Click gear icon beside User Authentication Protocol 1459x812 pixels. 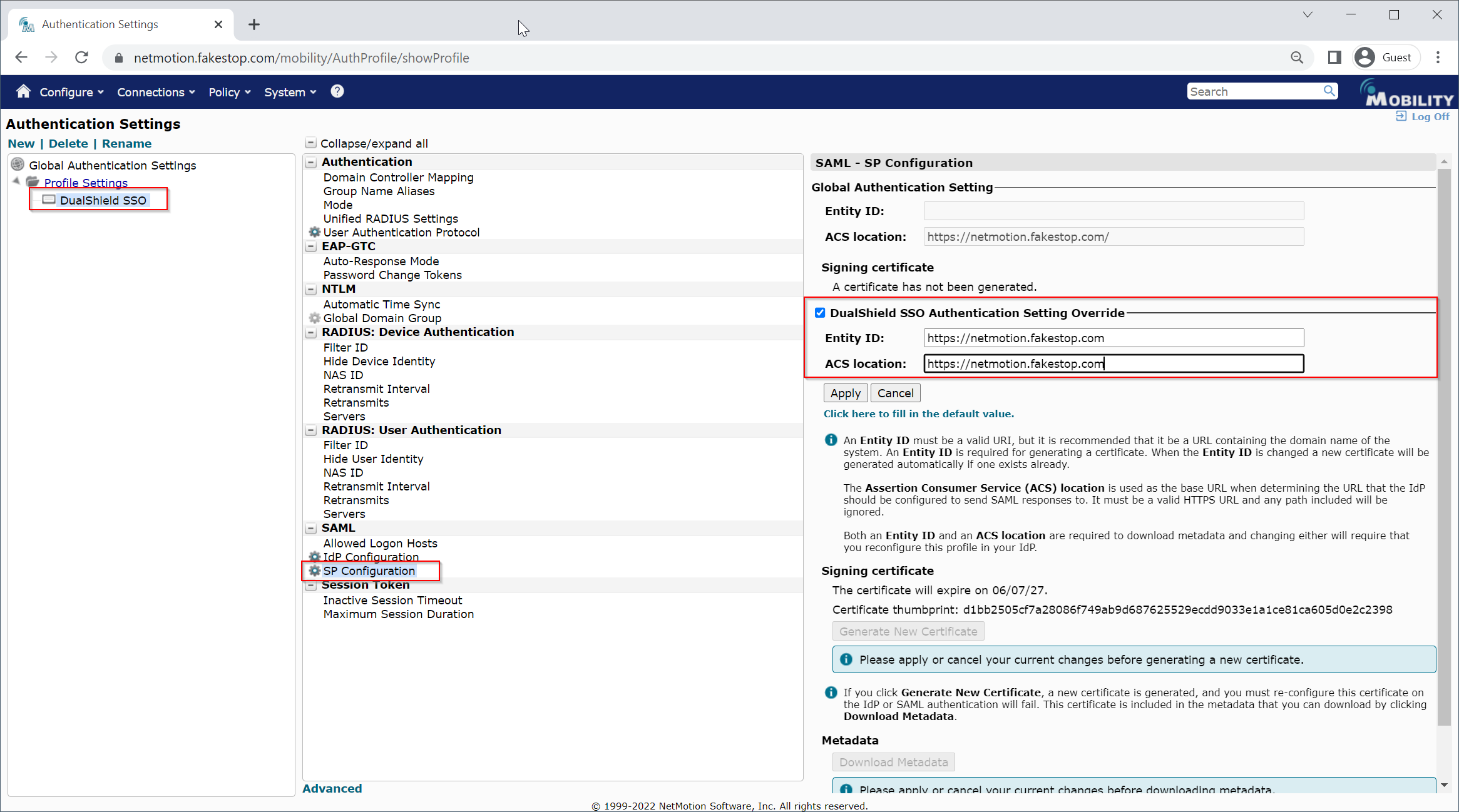pos(314,232)
